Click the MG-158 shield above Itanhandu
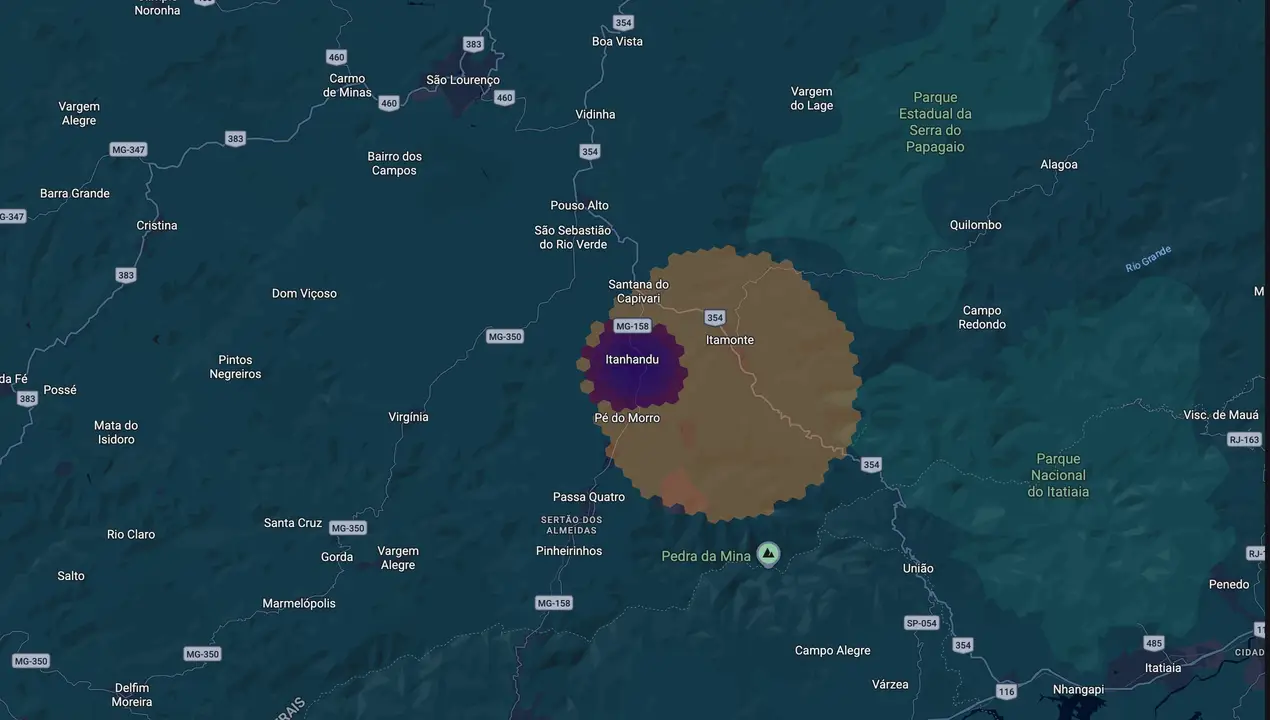Screen dimensions: 1270x720 click(x=632, y=326)
